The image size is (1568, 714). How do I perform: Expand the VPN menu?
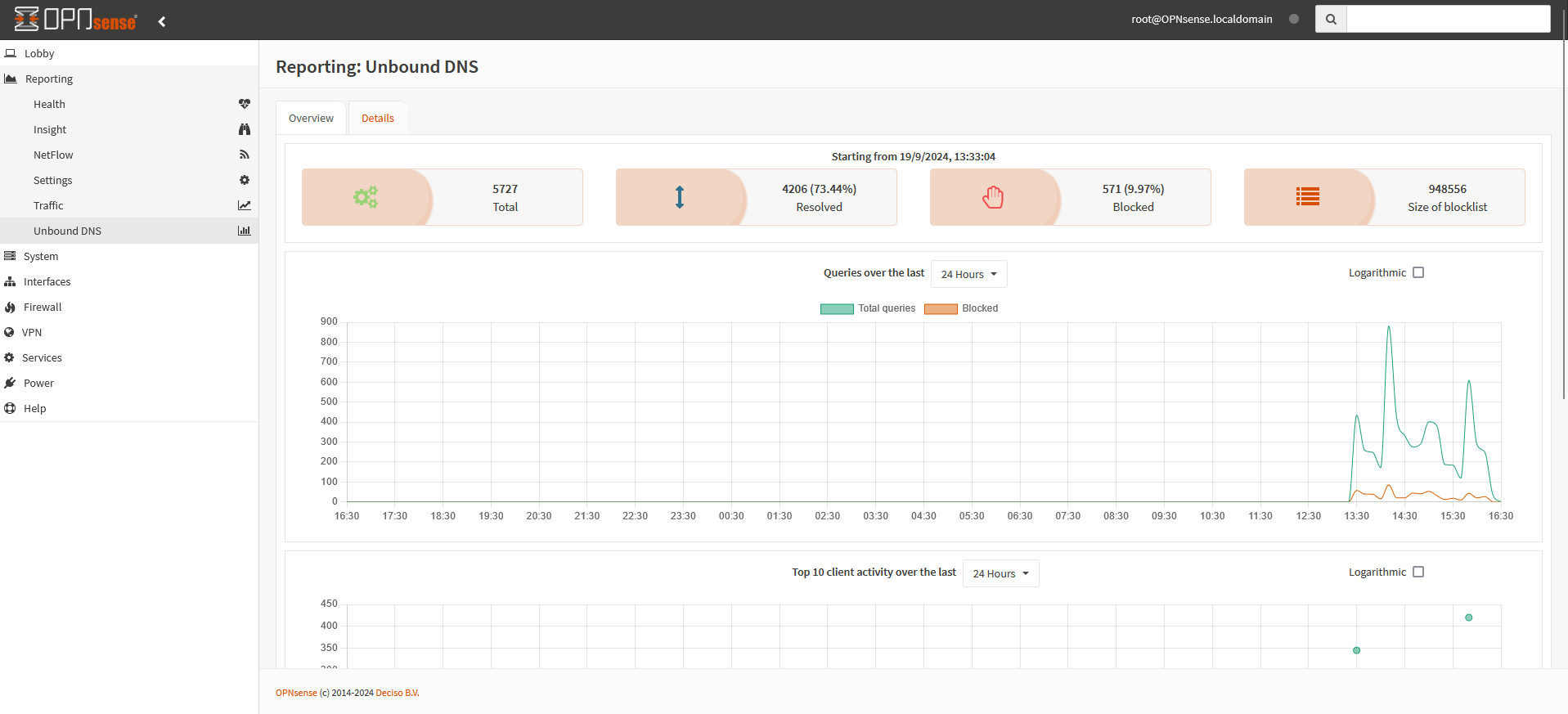(x=129, y=332)
